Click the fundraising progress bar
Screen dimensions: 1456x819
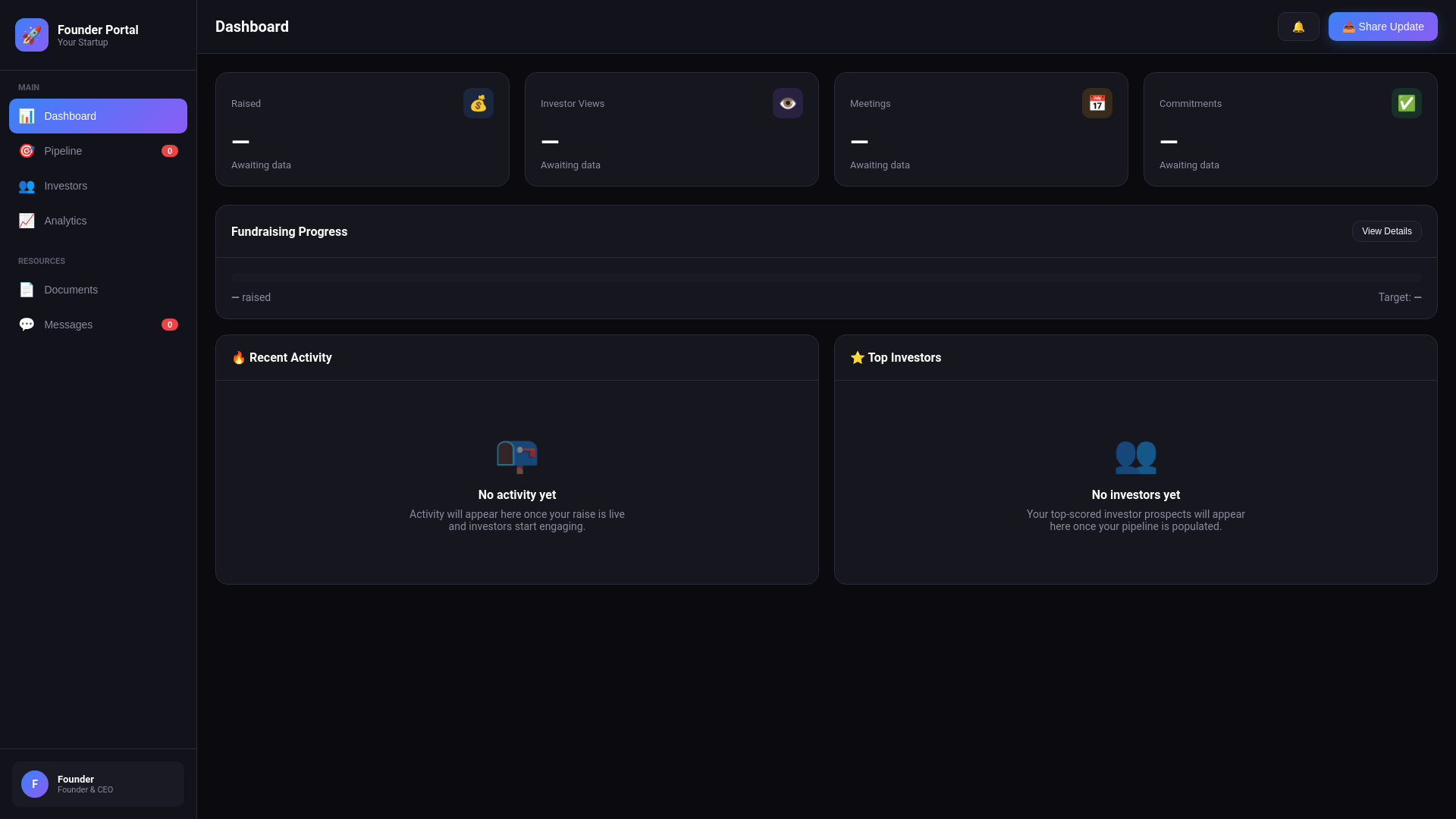[x=827, y=278]
